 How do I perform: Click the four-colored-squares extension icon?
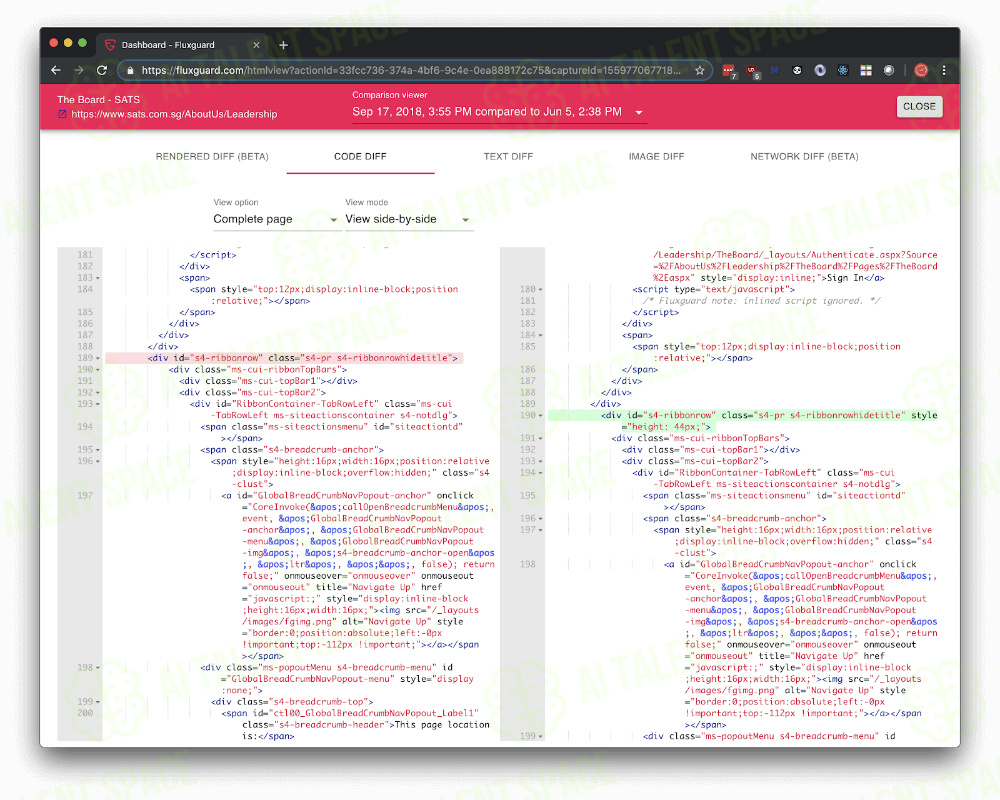coord(866,71)
